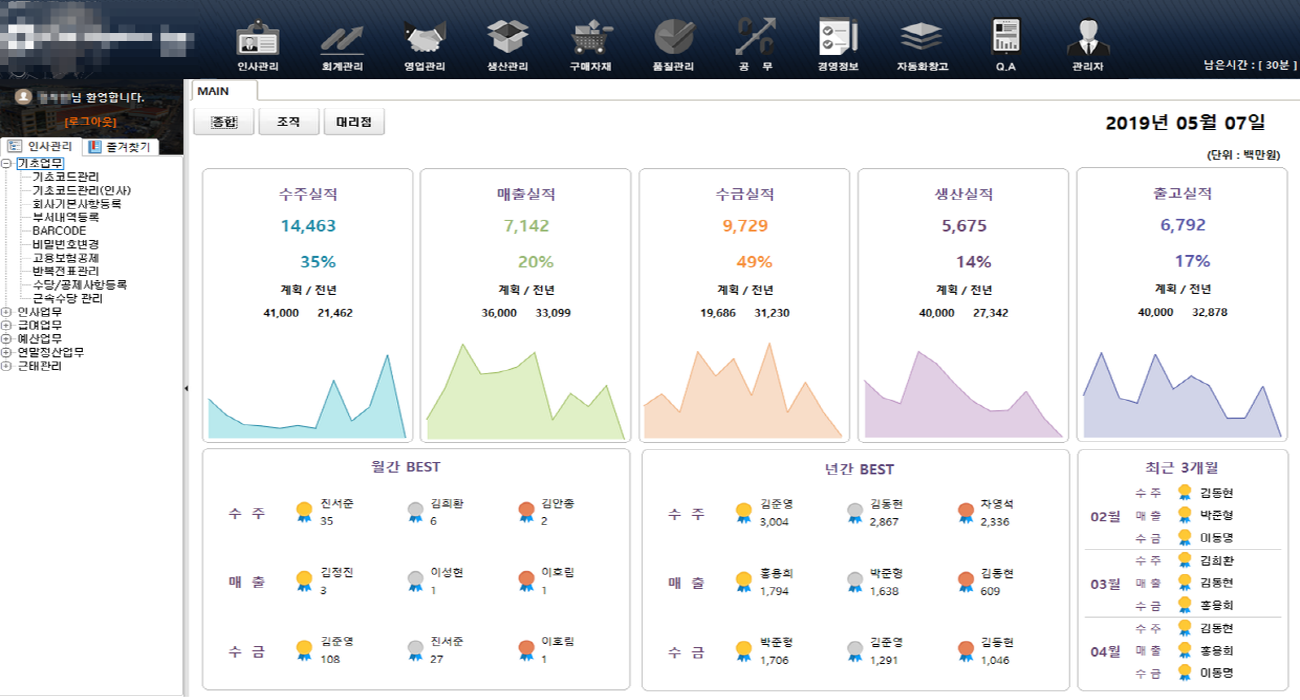Switch to the 즐겨찾기 favorites tab
Viewport: 1300px width, 700px height.
click(x=120, y=147)
